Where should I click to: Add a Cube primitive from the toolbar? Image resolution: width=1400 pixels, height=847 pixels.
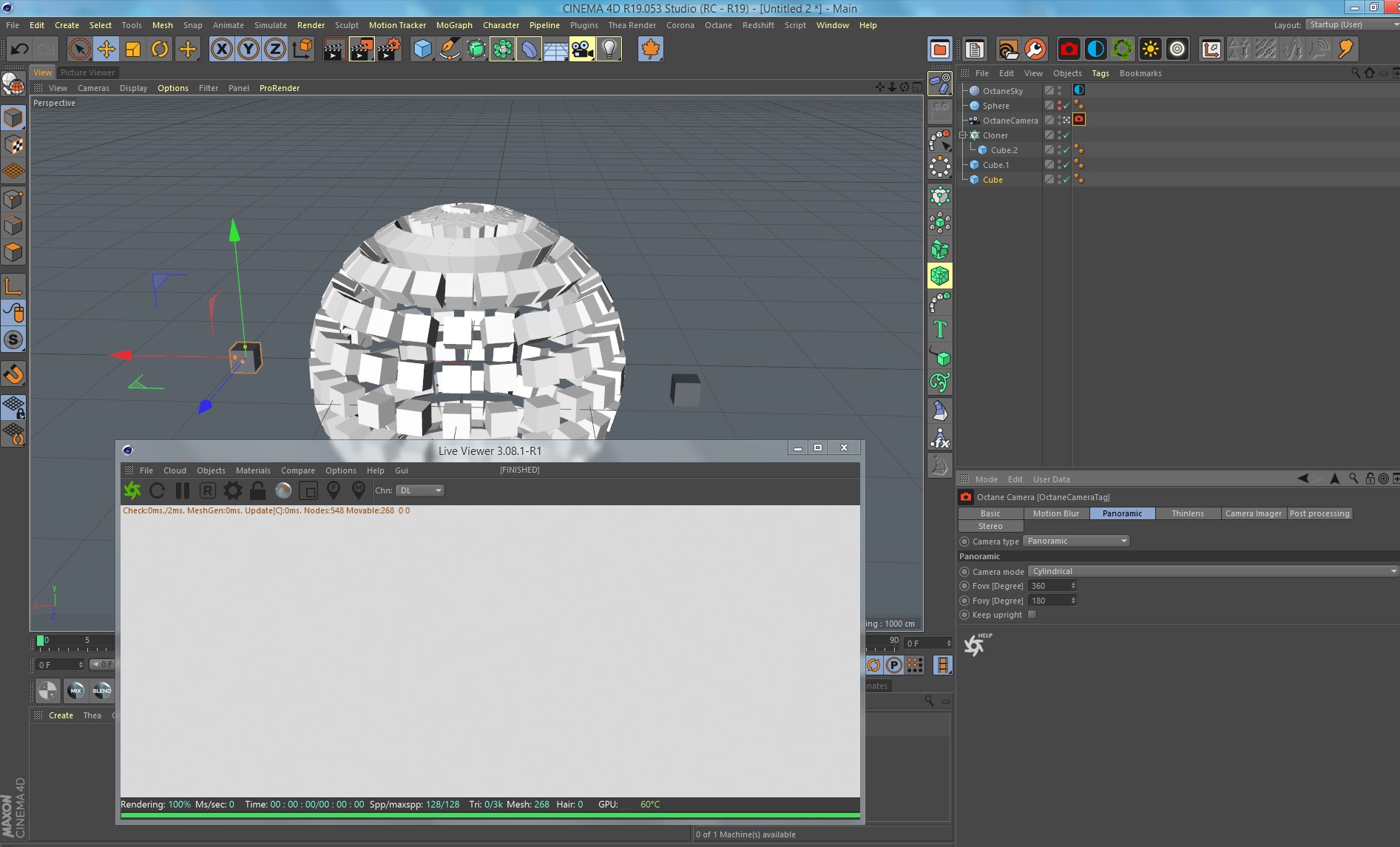422,50
